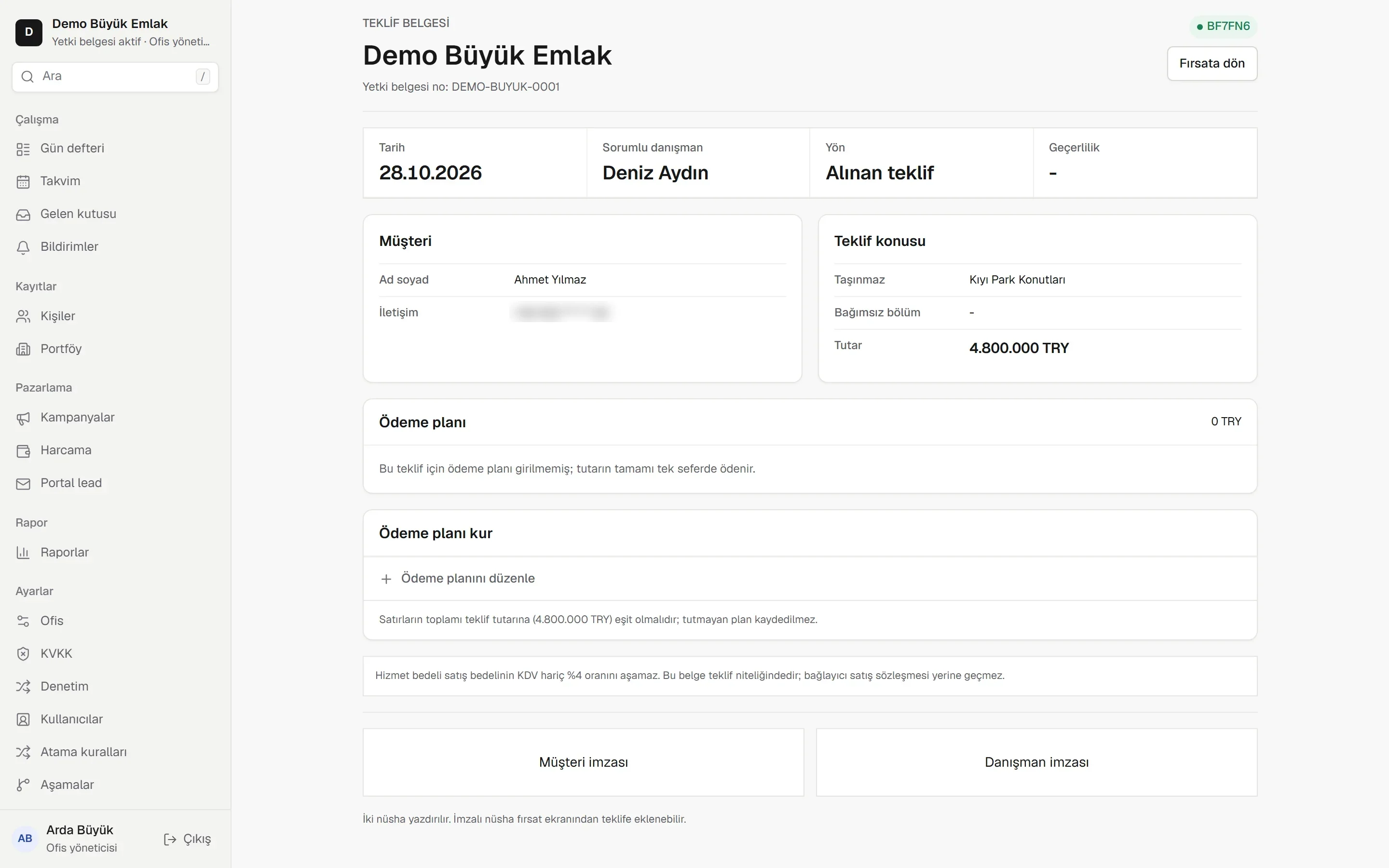Open the KVKK shield icon
This screenshot has height=868, width=1389.
point(23,654)
